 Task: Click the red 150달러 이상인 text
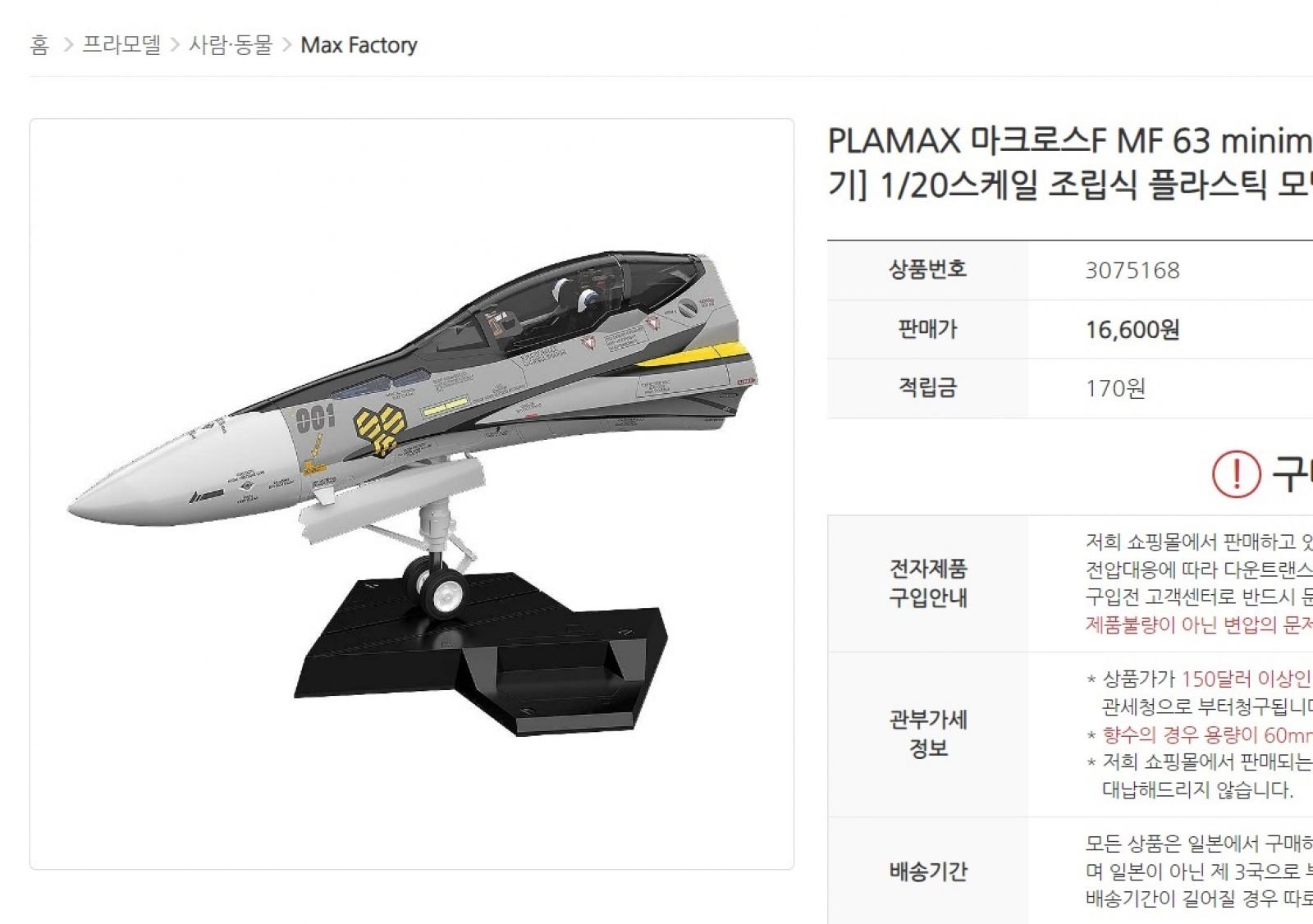tap(1246, 679)
